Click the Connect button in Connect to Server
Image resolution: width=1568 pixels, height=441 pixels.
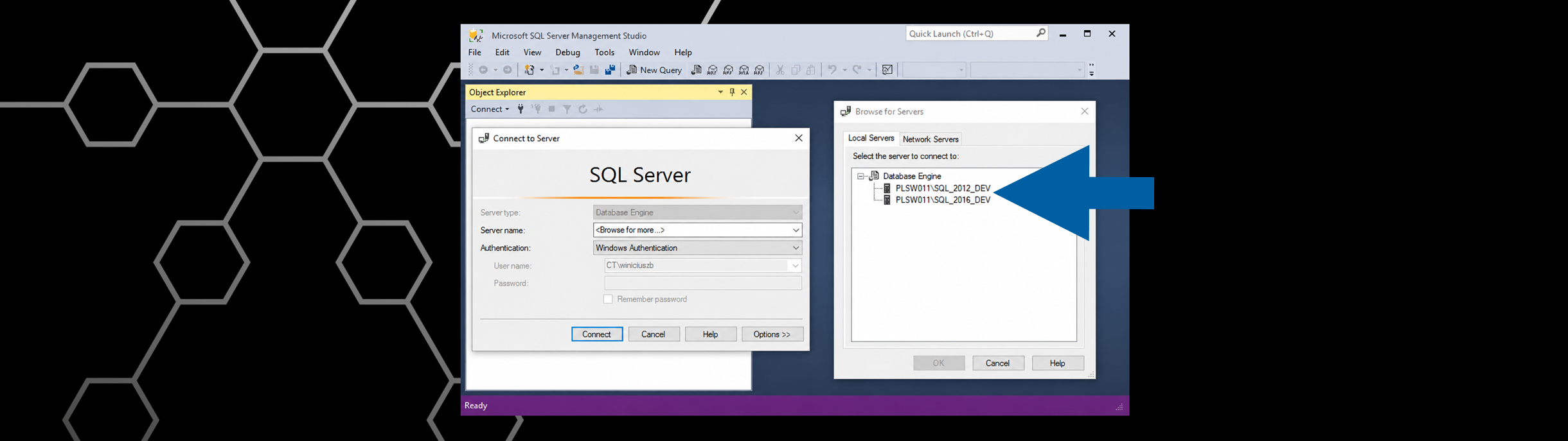[x=596, y=334]
